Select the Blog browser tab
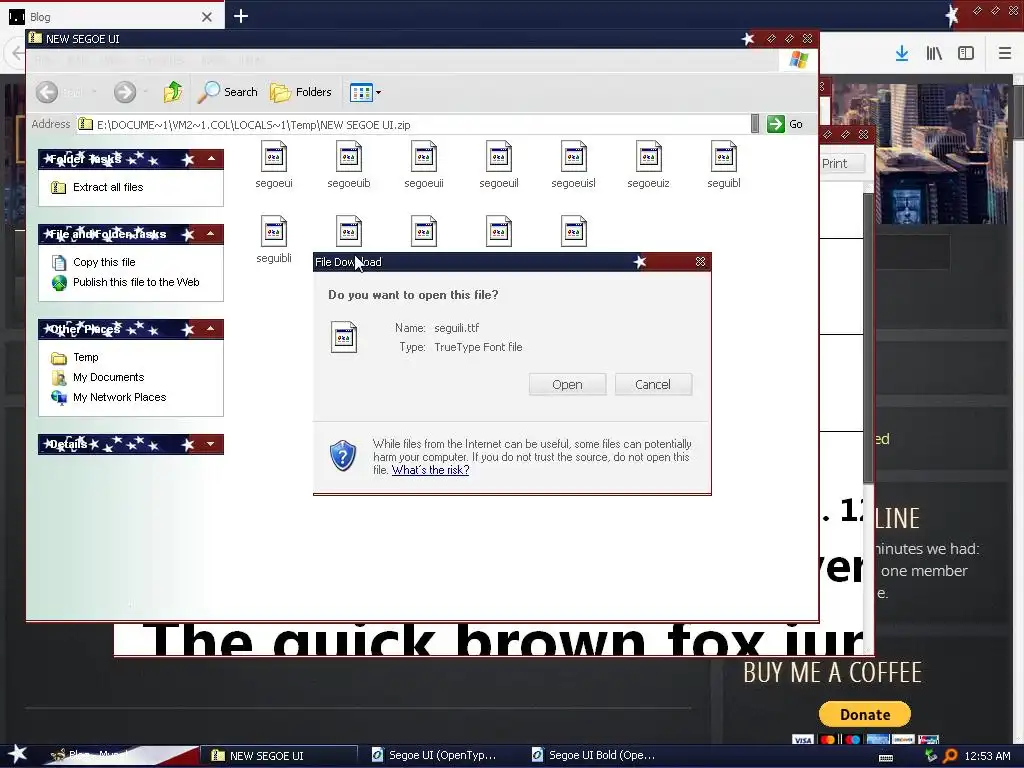This screenshot has width=1024, height=768. click(111, 16)
